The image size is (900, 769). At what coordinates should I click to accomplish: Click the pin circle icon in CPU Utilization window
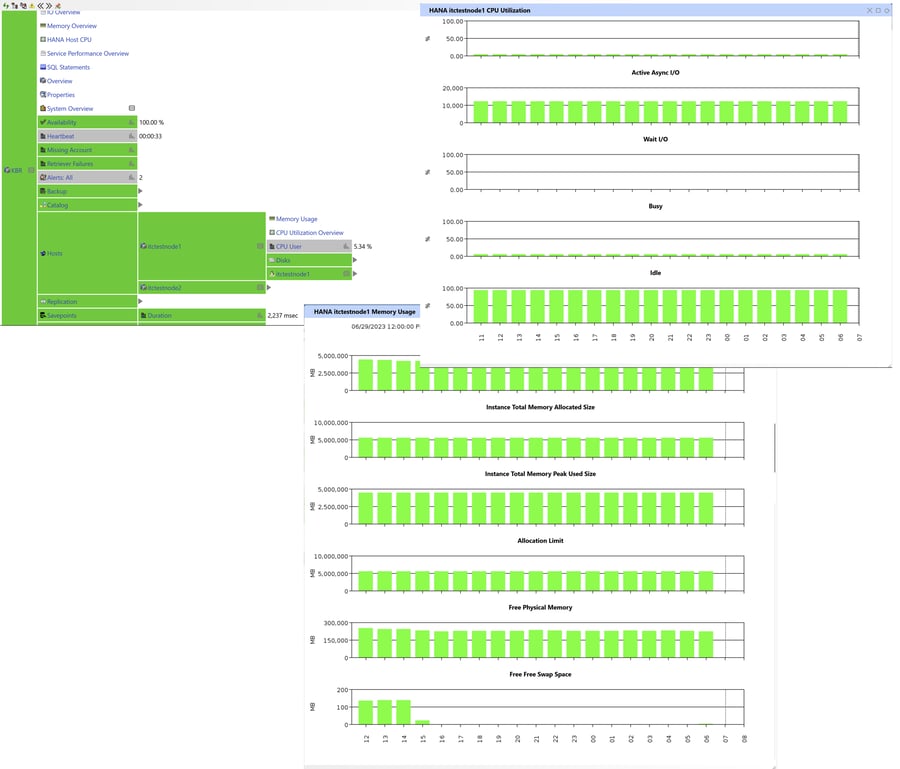pyautogui.click(x=887, y=10)
